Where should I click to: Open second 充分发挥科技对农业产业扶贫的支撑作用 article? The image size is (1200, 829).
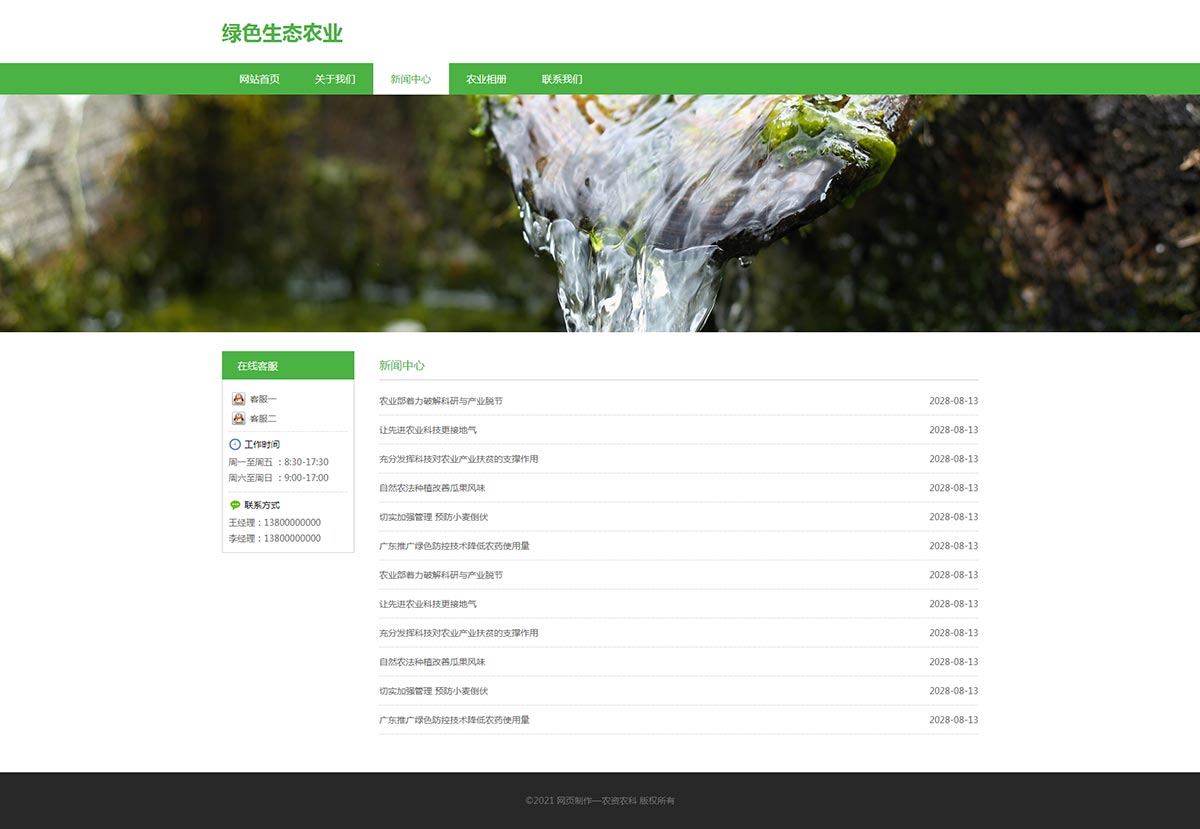click(x=459, y=633)
